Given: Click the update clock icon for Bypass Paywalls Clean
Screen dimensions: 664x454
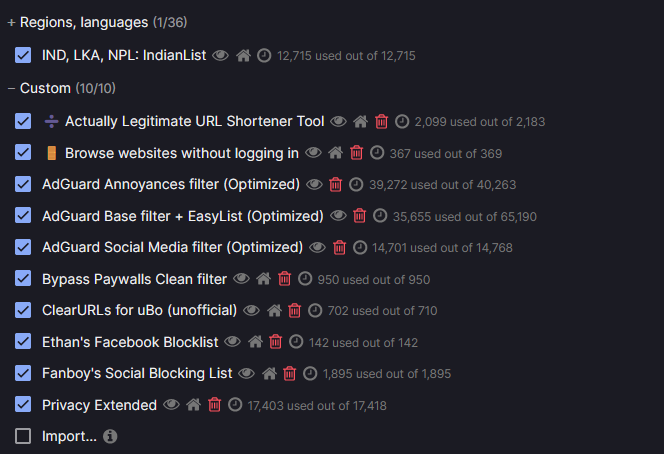Looking at the screenshot, I should pyautogui.click(x=305, y=279).
